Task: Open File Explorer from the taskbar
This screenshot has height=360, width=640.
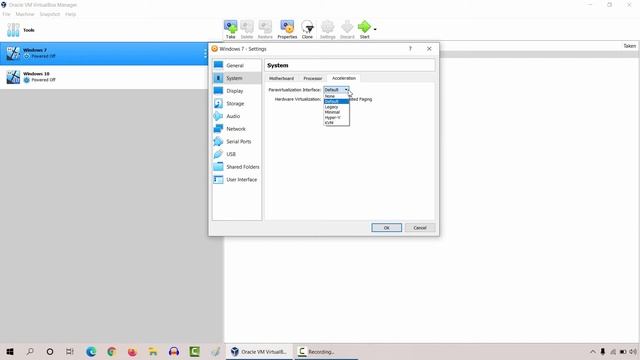Action: [x=153, y=351]
